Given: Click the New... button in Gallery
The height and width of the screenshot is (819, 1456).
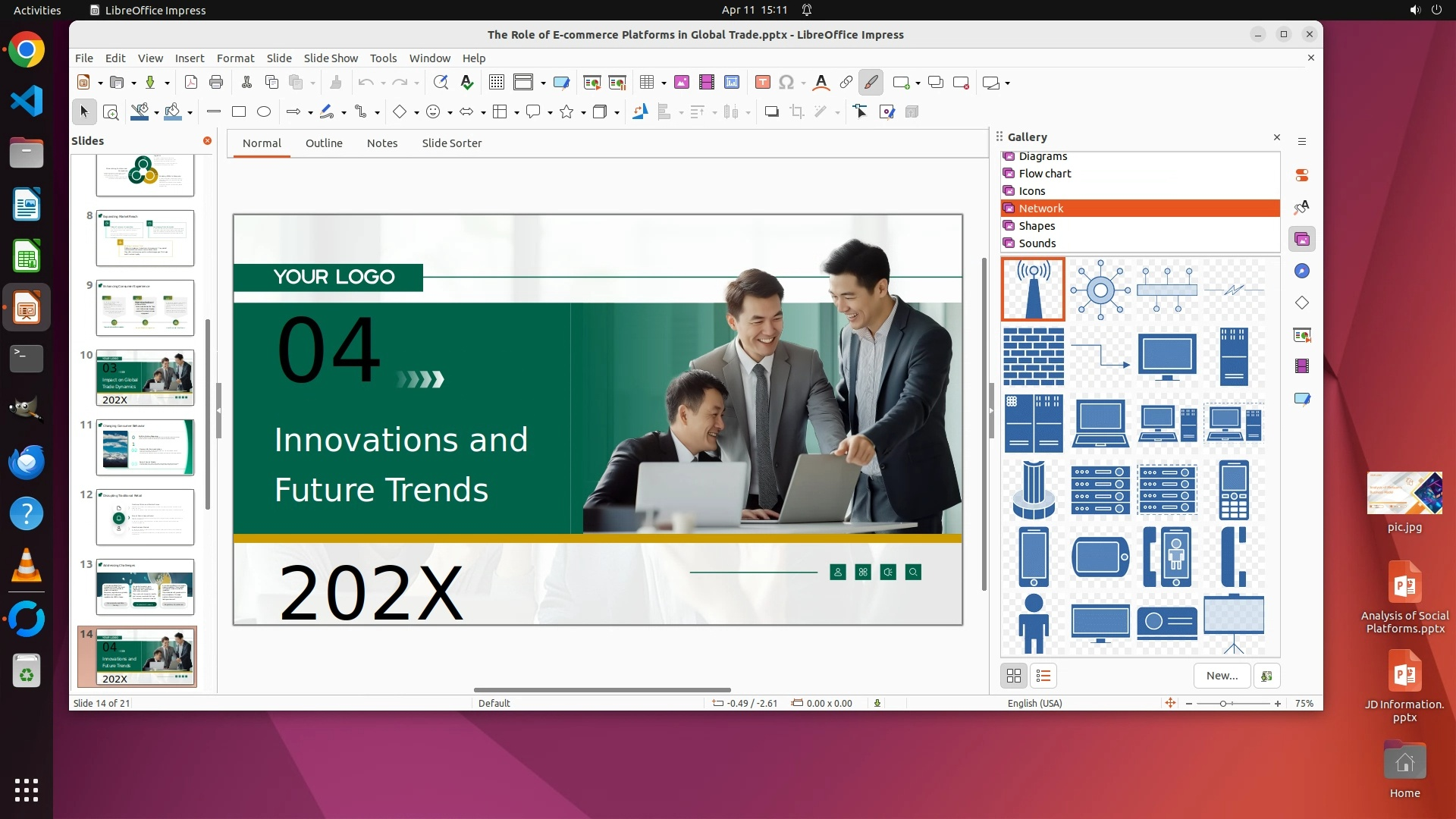Looking at the screenshot, I should pyautogui.click(x=1222, y=676).
